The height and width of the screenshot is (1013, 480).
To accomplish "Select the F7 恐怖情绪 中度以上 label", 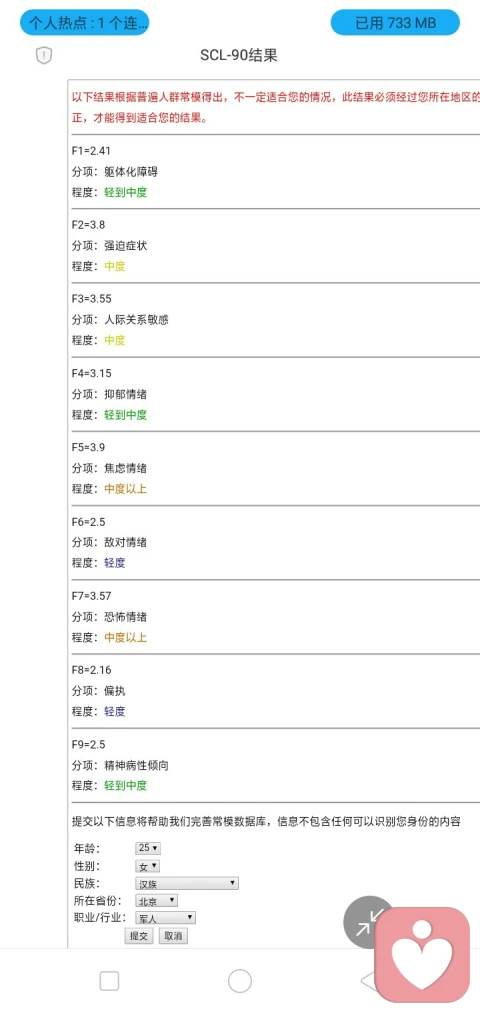I will click(x=126, y=638).
